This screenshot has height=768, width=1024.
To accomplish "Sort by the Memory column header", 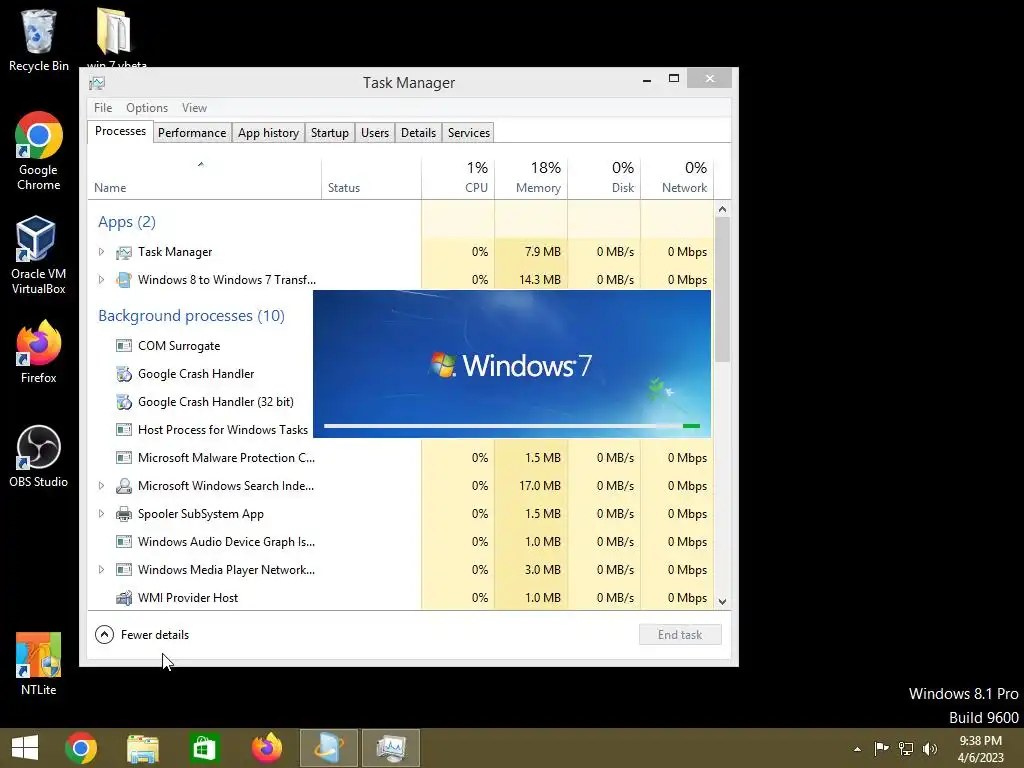I will [531, 178].
